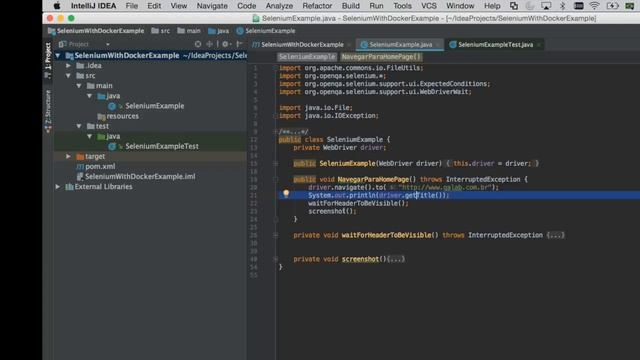The image size is (640, 360).
Task: Expand the target folder
Action: coord(68,156)
